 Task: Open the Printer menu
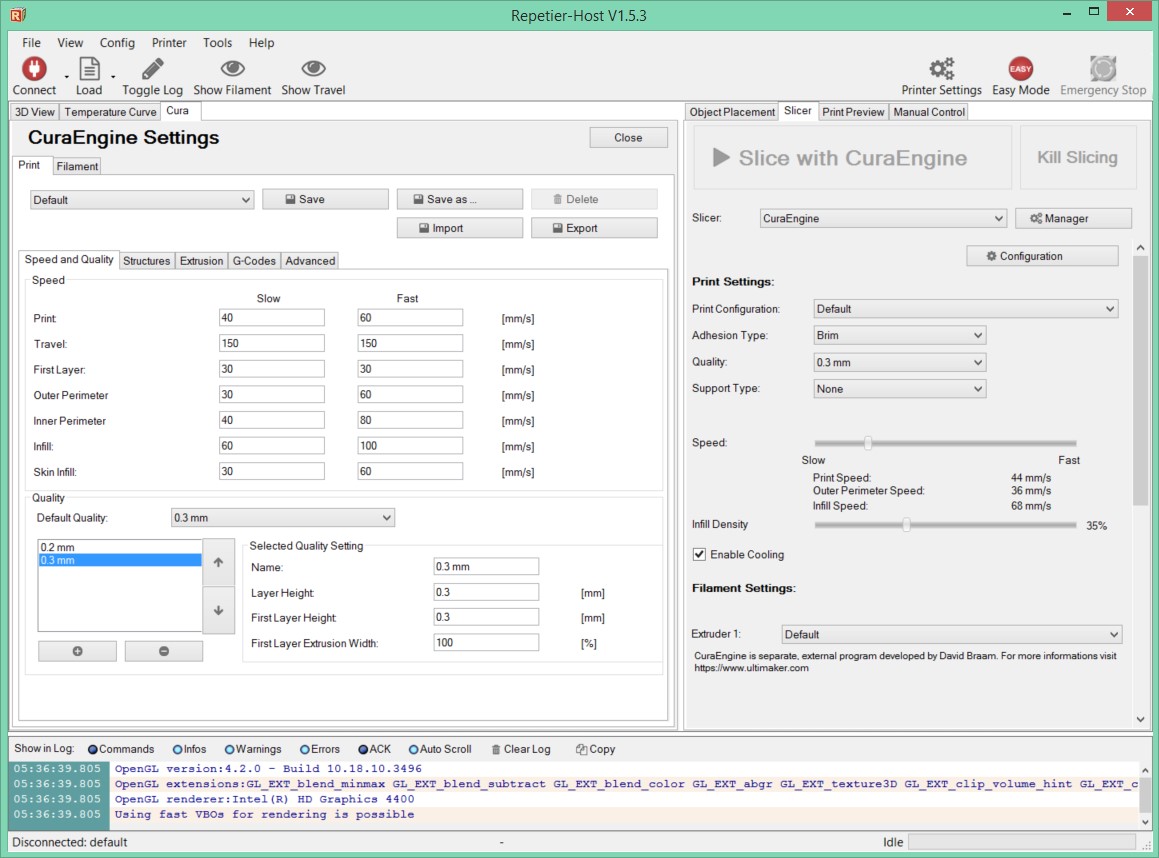tap(169, 43)
